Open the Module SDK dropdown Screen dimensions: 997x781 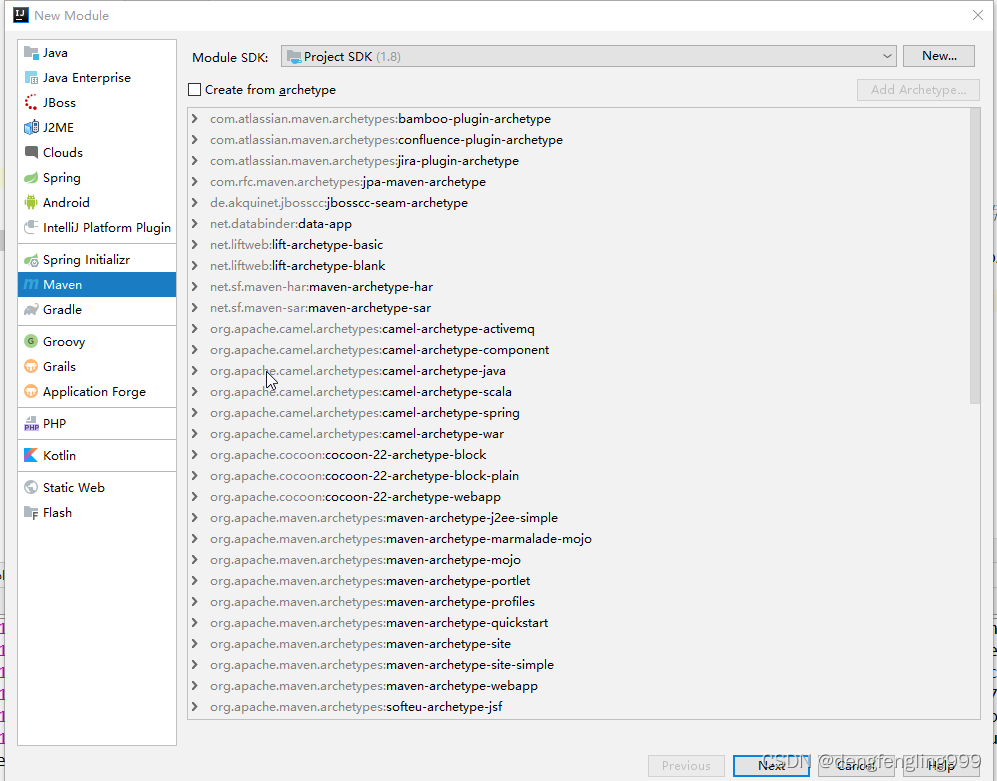[589, 57]
